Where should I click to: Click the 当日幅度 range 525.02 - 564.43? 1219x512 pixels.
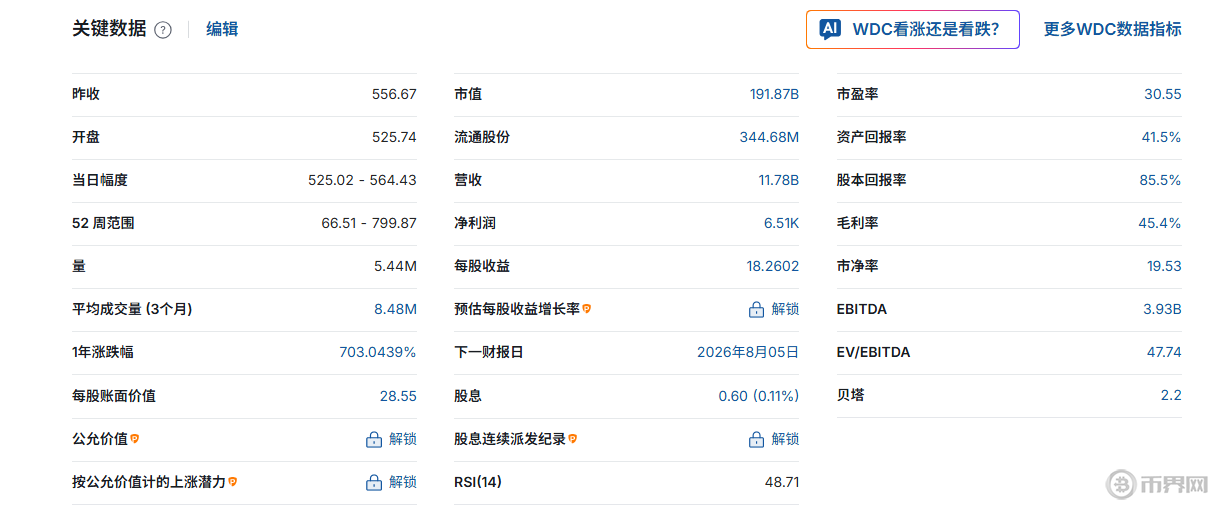point(362,180)
